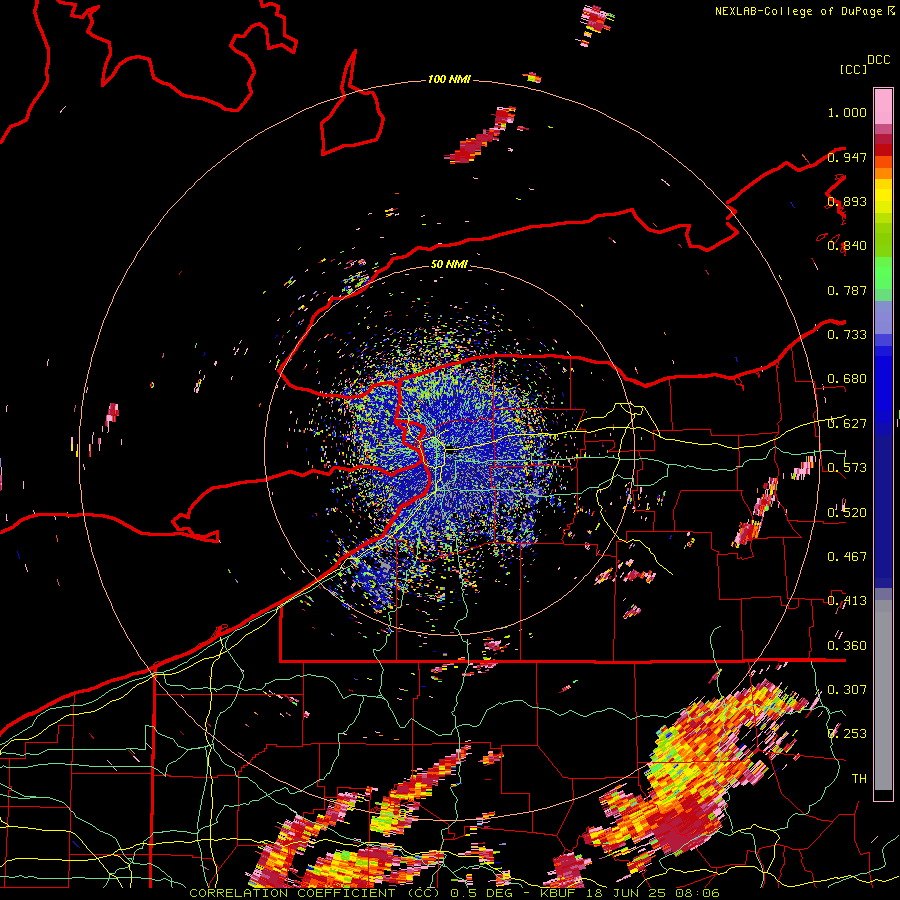
Task: Click the 0.307 scale value
Action: (847, 690)
